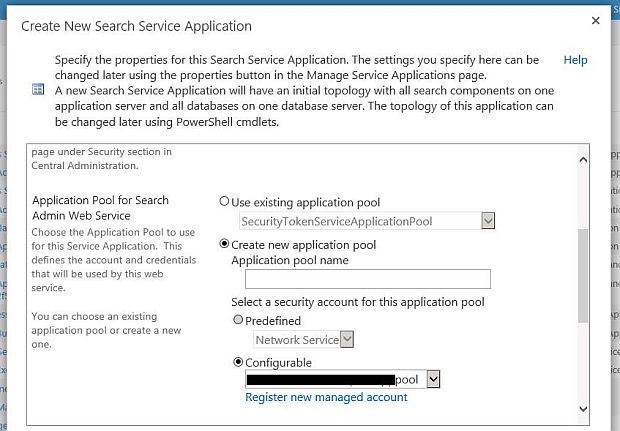Click the Application pool name text box
The image size is (620, 431).
click(360, 279)
